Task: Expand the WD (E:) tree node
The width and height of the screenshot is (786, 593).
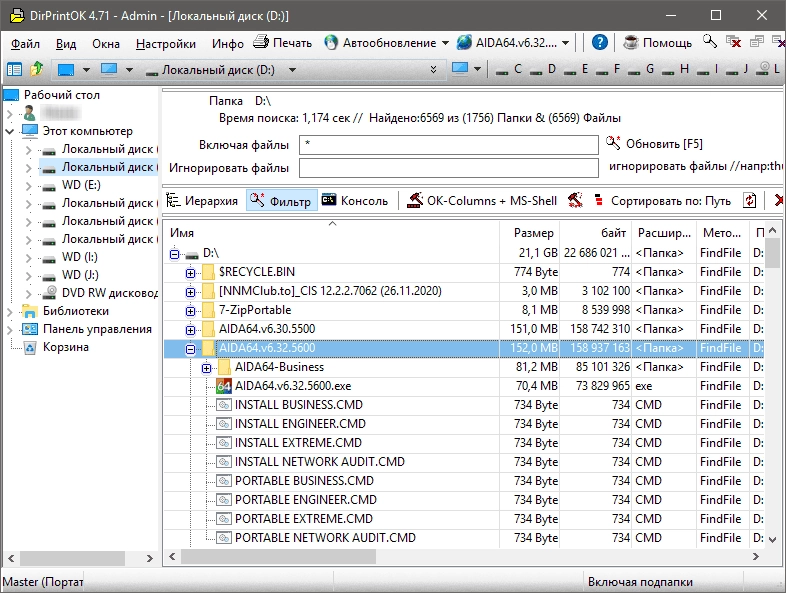Action: tap(29, 185)
